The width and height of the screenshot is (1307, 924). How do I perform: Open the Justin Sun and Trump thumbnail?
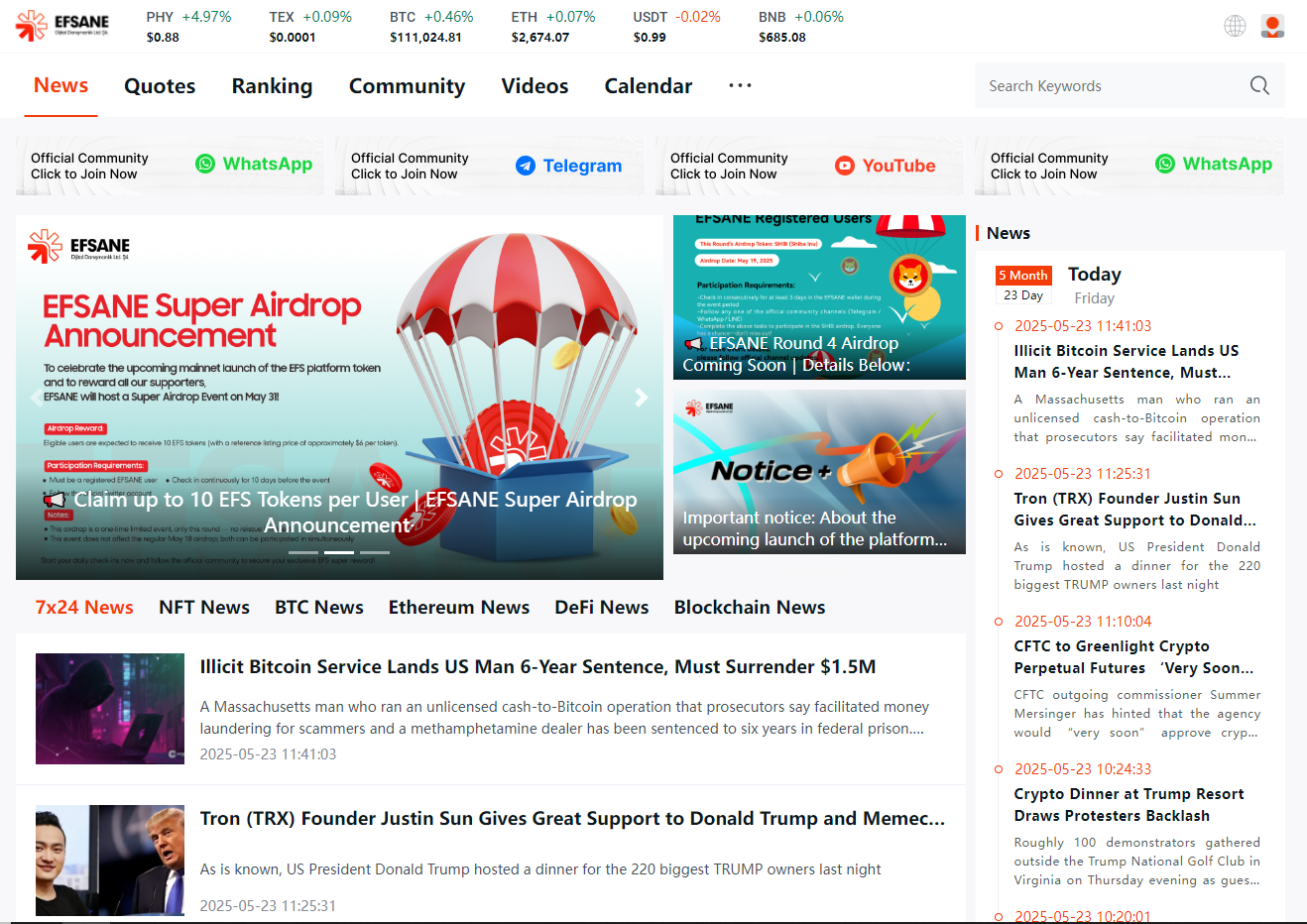[x=110, y=860]
